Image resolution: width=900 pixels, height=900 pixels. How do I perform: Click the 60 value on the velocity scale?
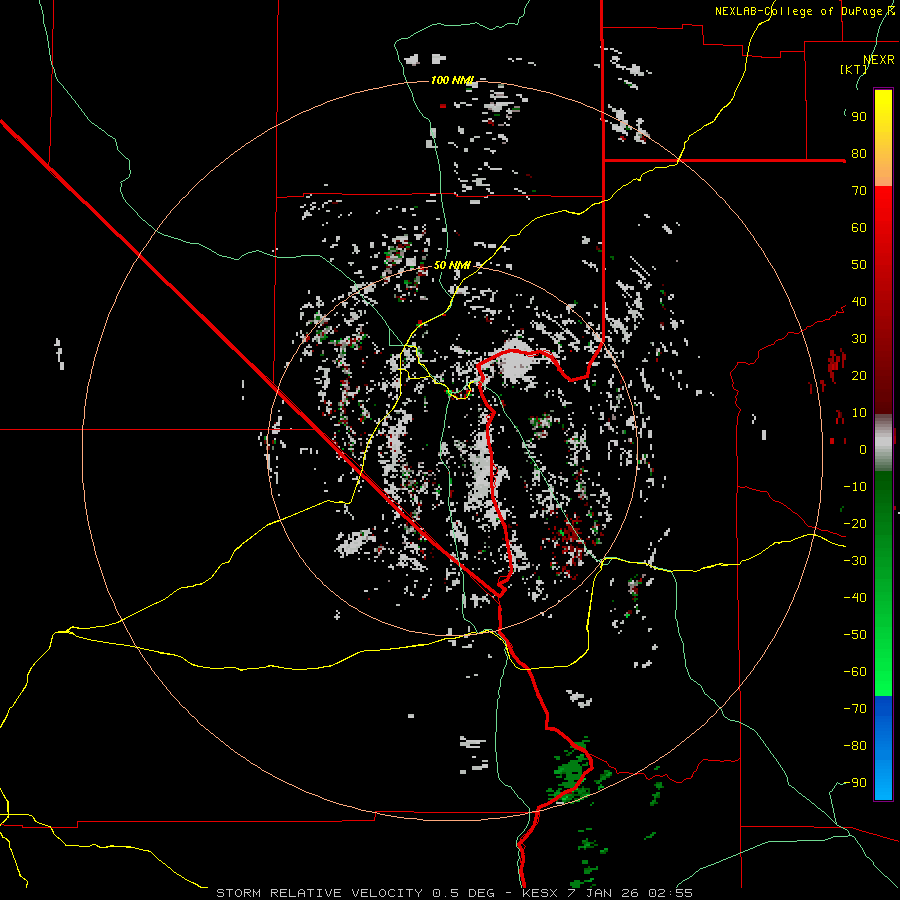click(859, 228)
